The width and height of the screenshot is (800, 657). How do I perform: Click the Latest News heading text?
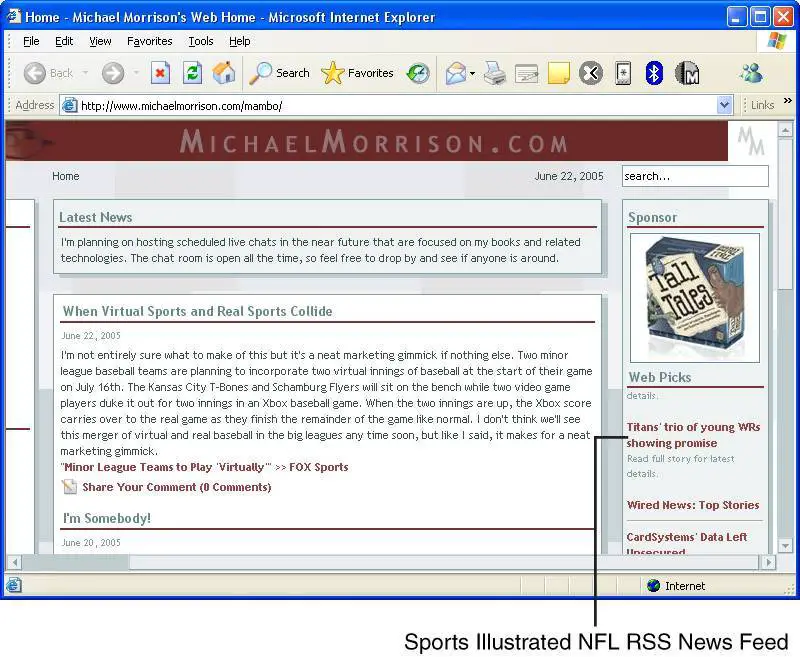(x=95, y=217)
